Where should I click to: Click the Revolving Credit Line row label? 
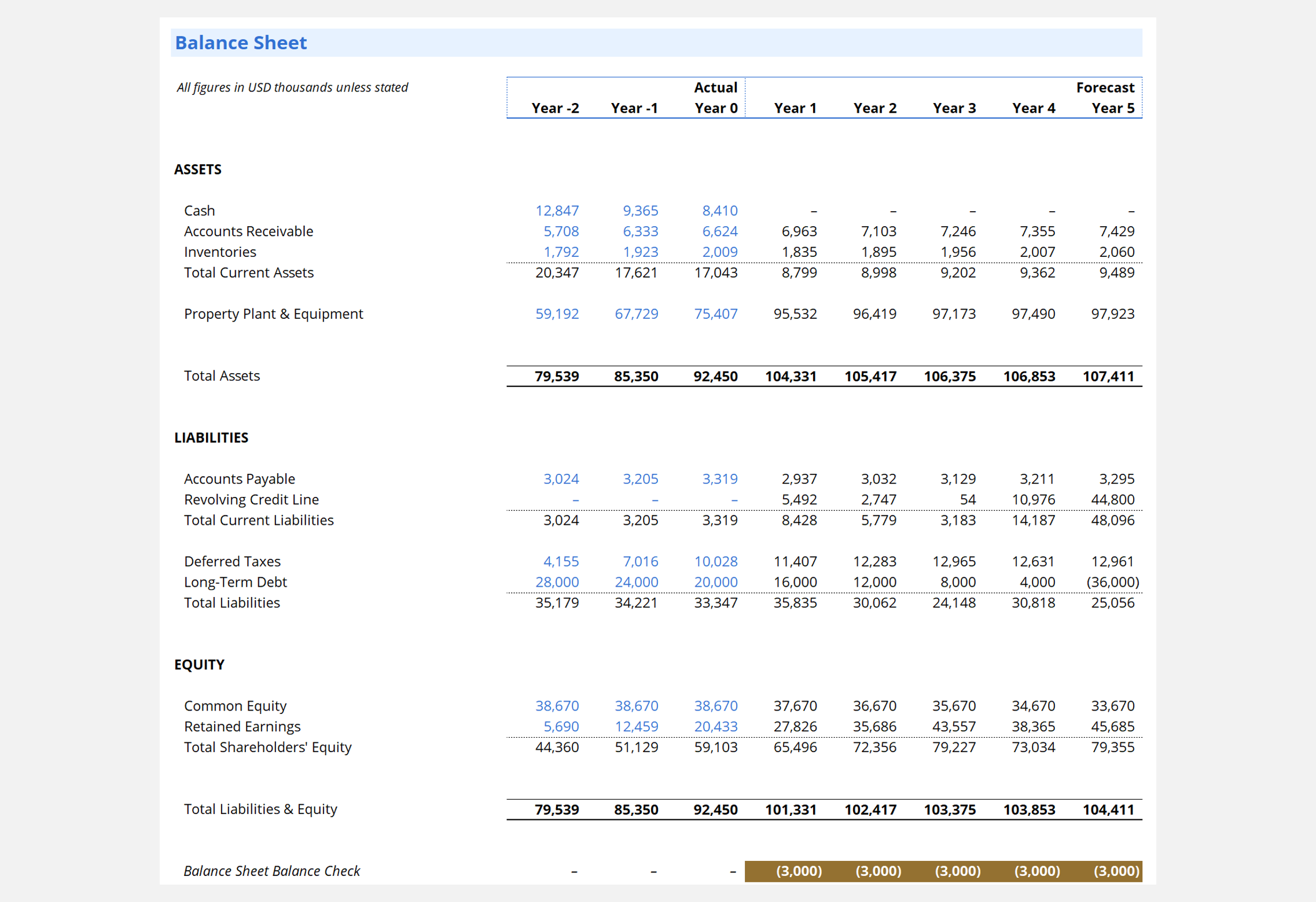(251, 499)
